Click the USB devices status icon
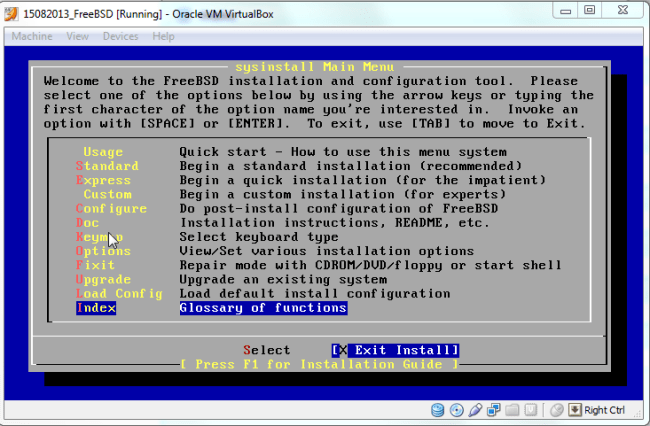The image size is (650, 426). pyautogui.click(x=476, y=410)
